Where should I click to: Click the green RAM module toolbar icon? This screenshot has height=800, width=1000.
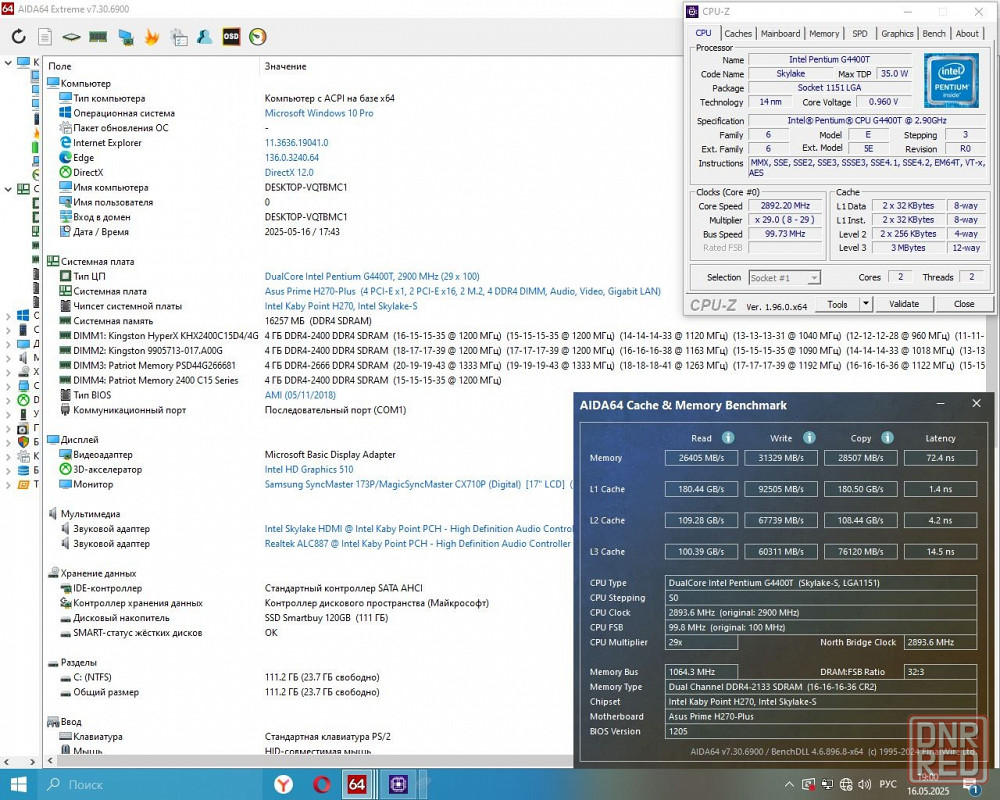pos(98,36)
